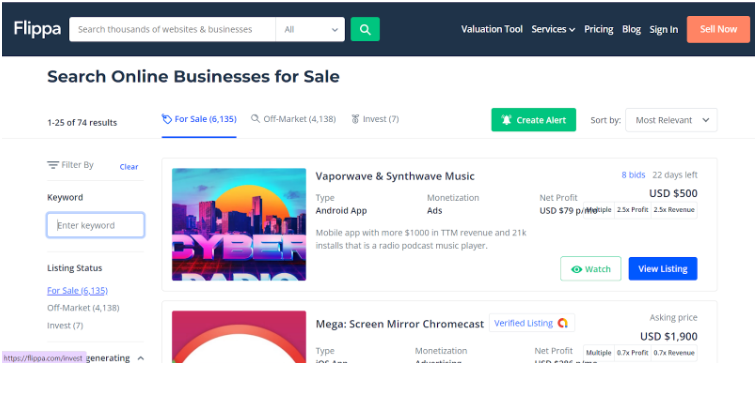
Task: Clear the filters
Action: [x=129, y=167]
